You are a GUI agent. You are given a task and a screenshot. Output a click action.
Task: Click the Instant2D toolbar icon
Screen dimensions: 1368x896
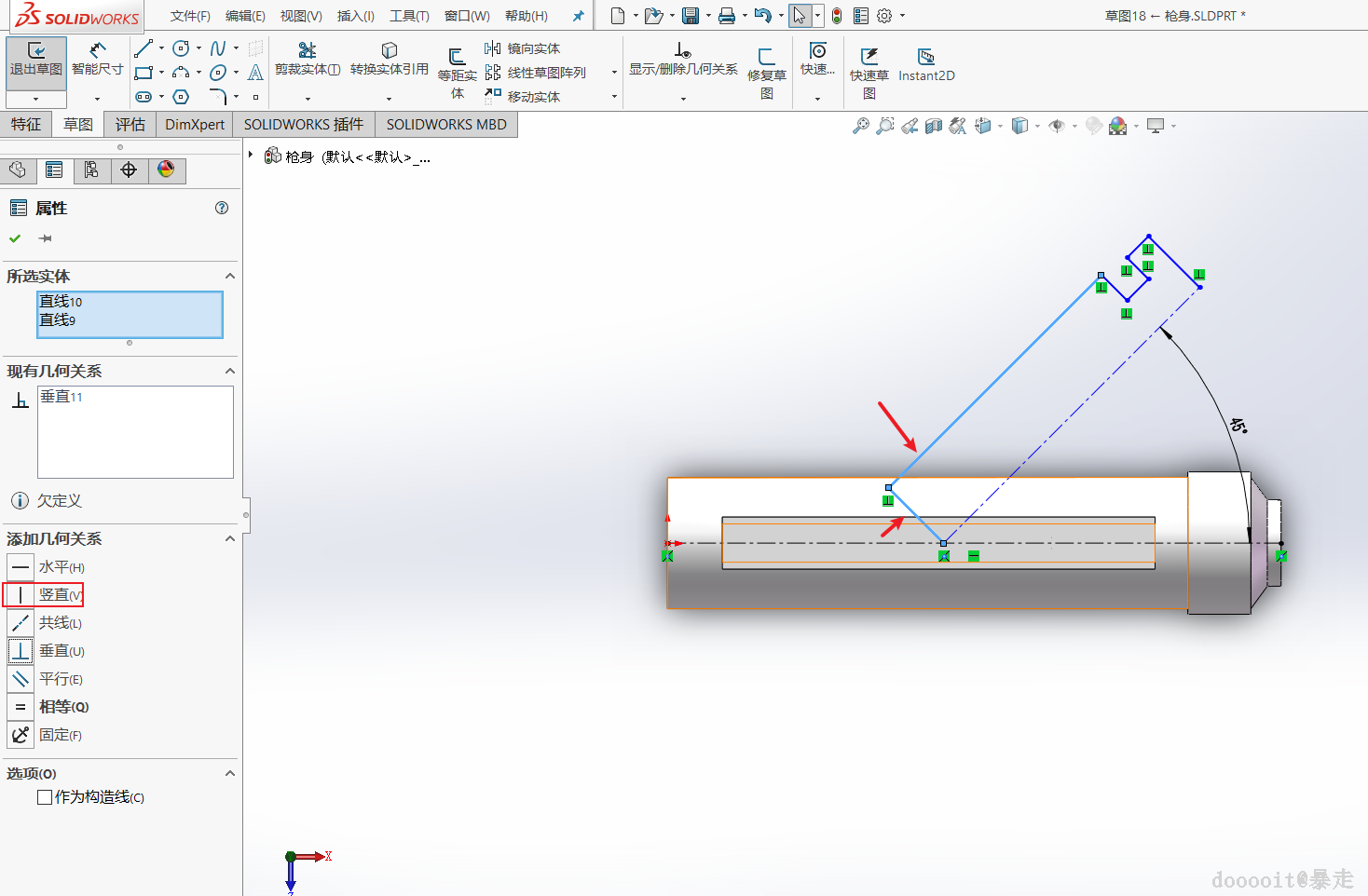tap(925, 58)
